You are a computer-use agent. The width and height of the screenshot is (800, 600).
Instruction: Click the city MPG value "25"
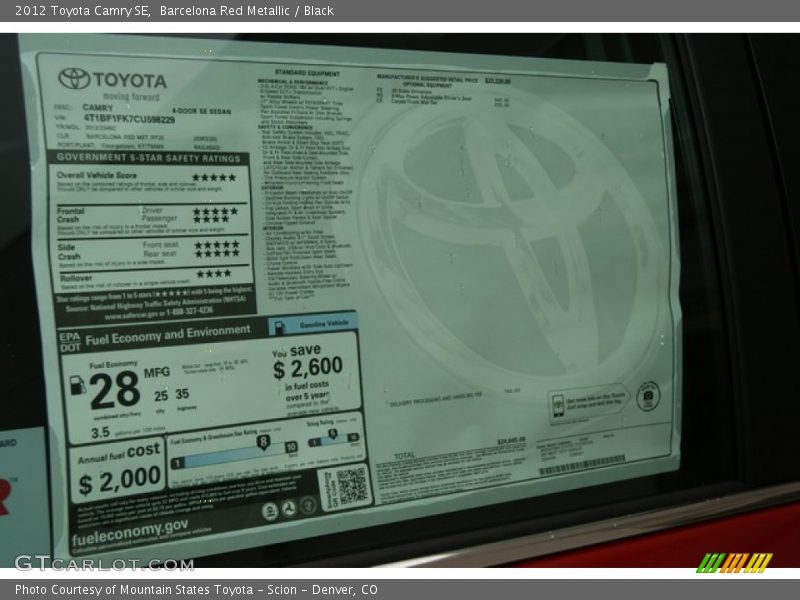[x=161, y=396]
